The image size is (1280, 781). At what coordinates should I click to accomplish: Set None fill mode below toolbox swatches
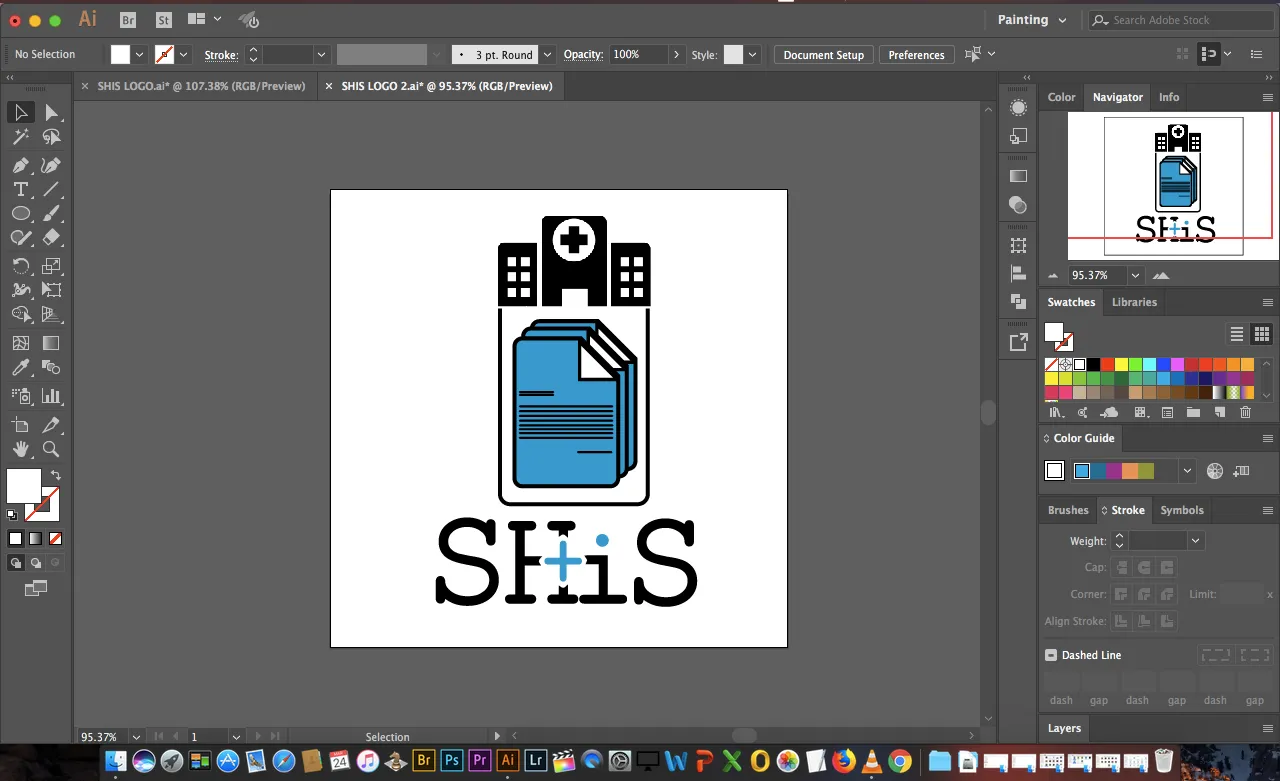55,538
